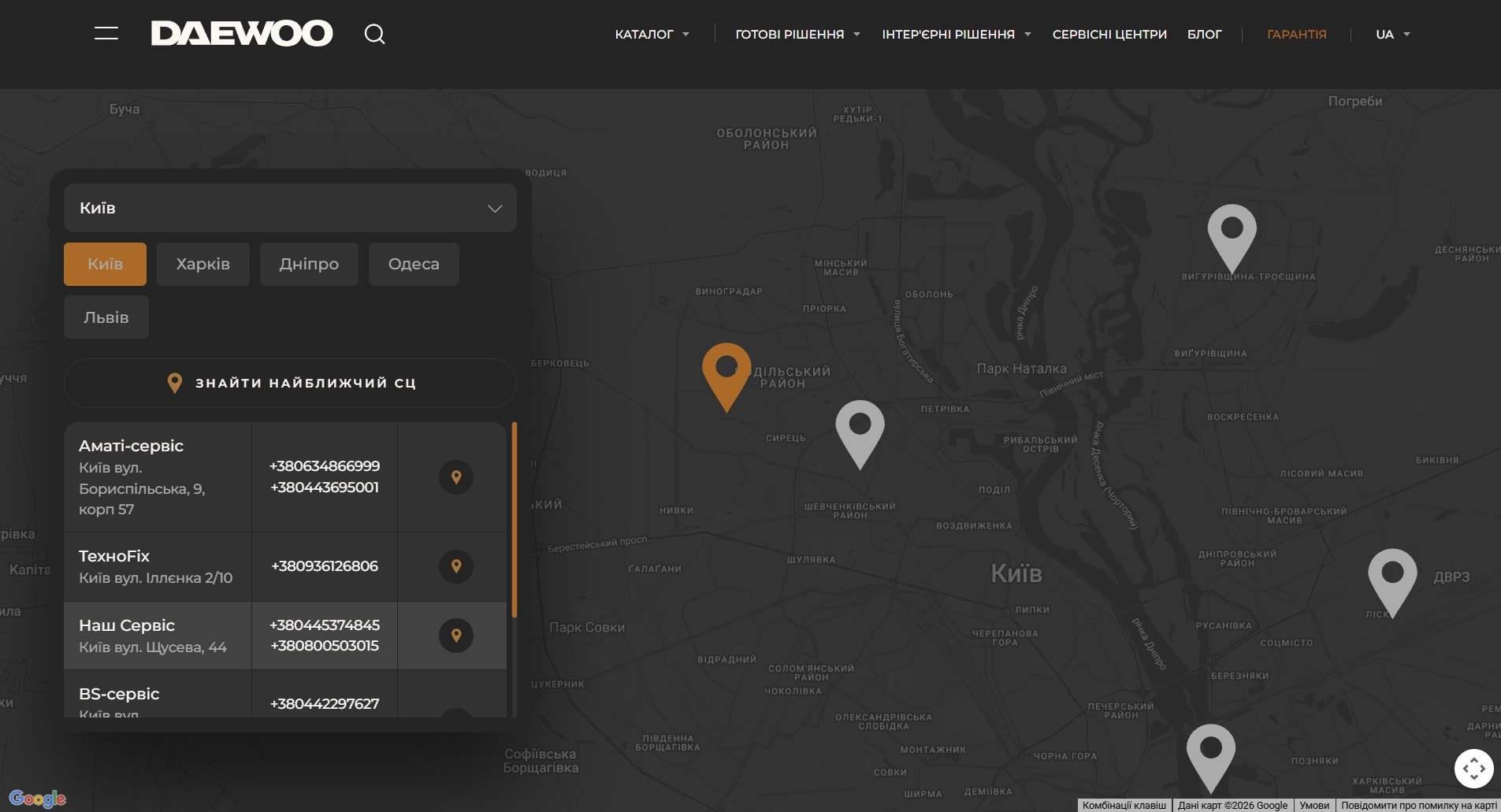Click the Київ вул. Щусева, 44 address
This screenshot has height=812, width=1501.
tap(153, 647)
